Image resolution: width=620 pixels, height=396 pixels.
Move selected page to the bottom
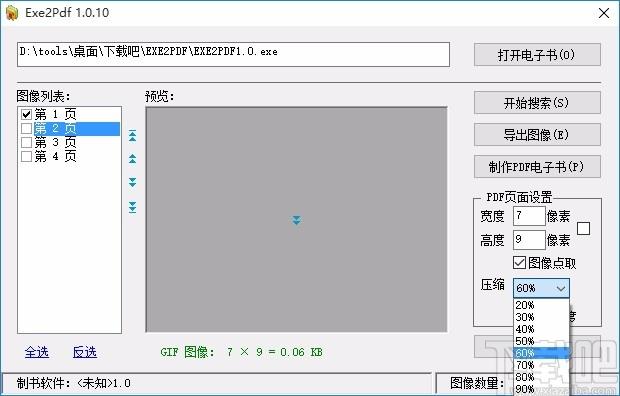coord(132,207)
